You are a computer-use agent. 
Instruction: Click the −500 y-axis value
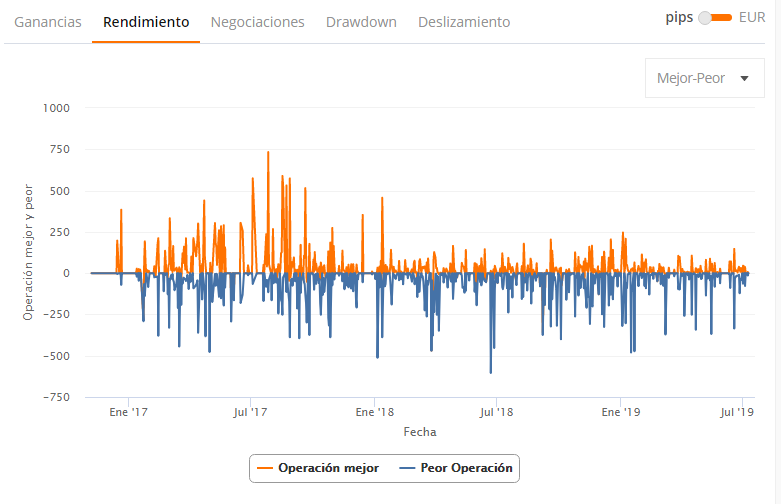[56, 356]
